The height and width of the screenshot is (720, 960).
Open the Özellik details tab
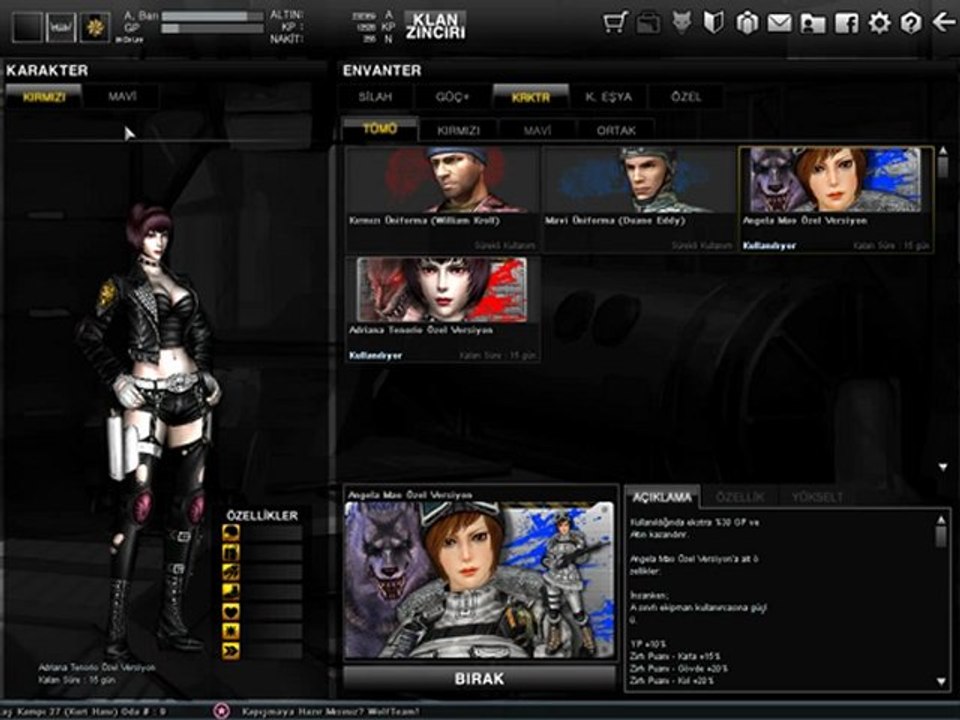(x=740, y=497)
